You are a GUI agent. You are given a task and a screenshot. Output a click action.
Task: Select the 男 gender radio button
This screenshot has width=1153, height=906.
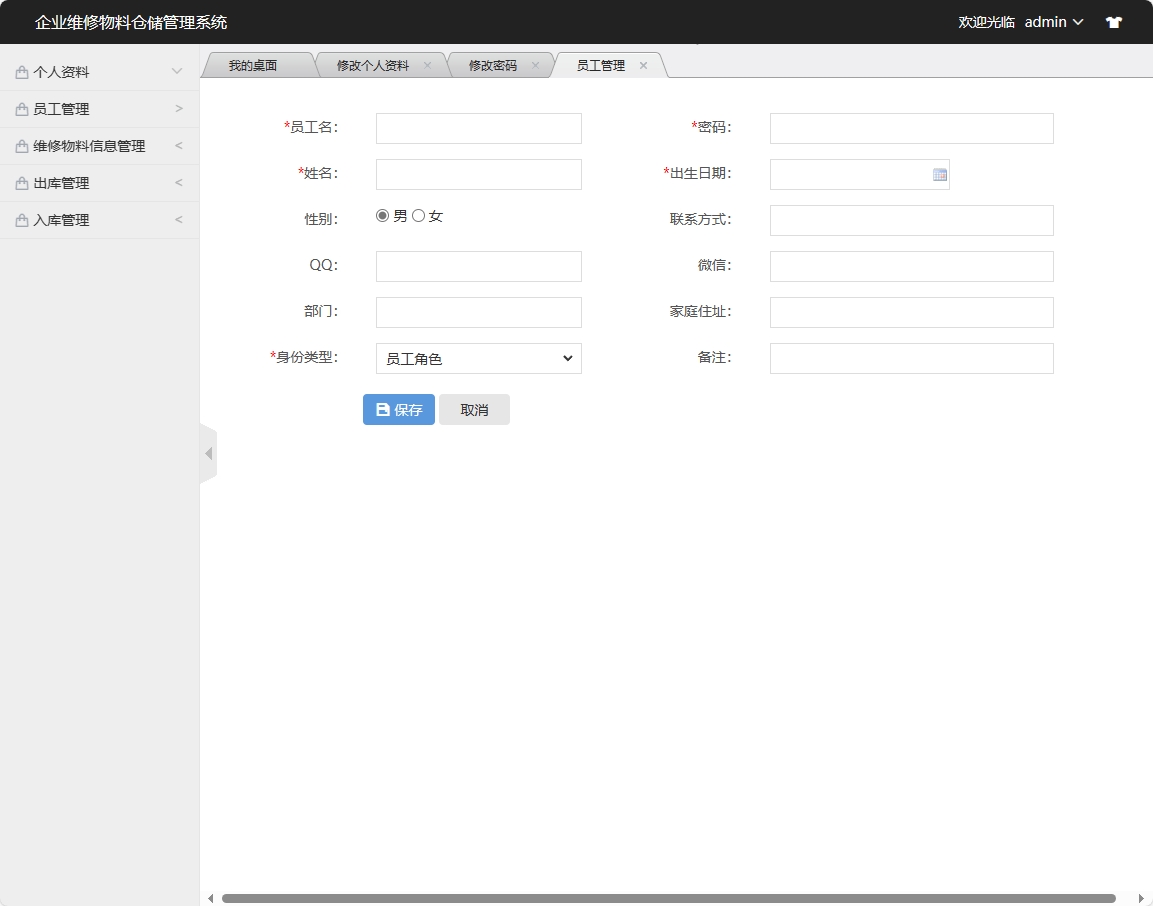tap(382, 214)
